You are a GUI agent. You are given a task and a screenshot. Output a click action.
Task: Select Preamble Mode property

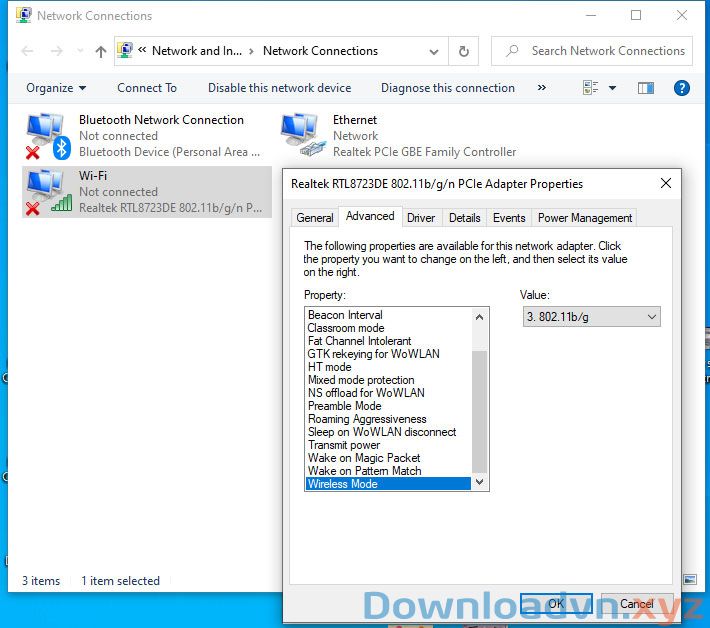click(x=388, y=406)
